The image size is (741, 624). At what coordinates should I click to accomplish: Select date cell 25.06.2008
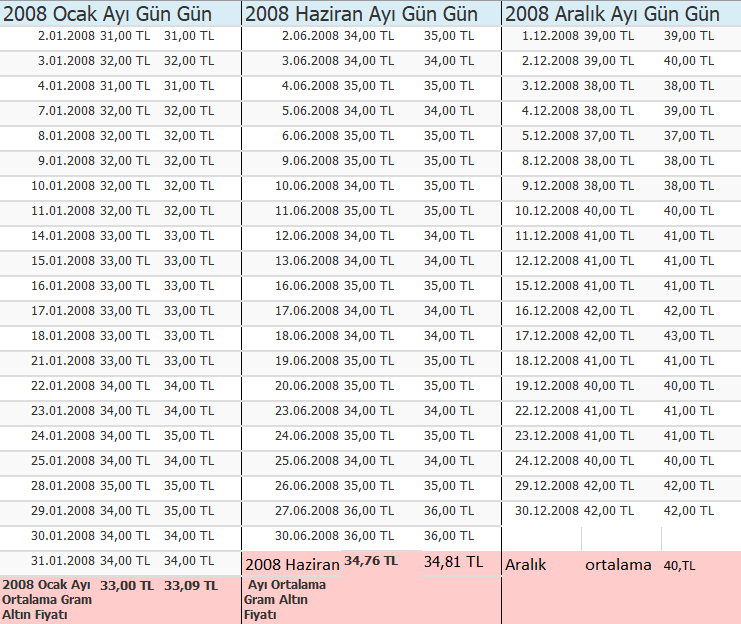coord(307,461)
